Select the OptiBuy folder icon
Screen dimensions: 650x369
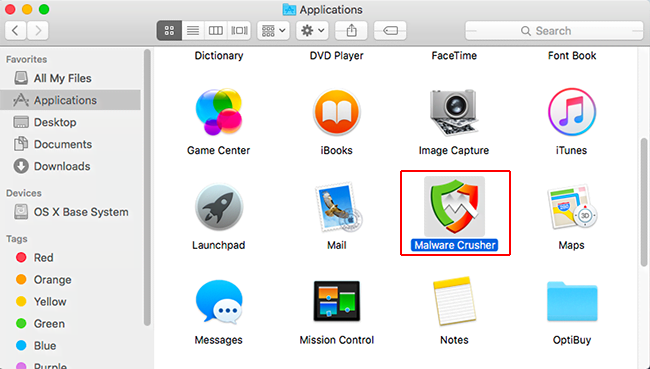[x=572, y=301]
